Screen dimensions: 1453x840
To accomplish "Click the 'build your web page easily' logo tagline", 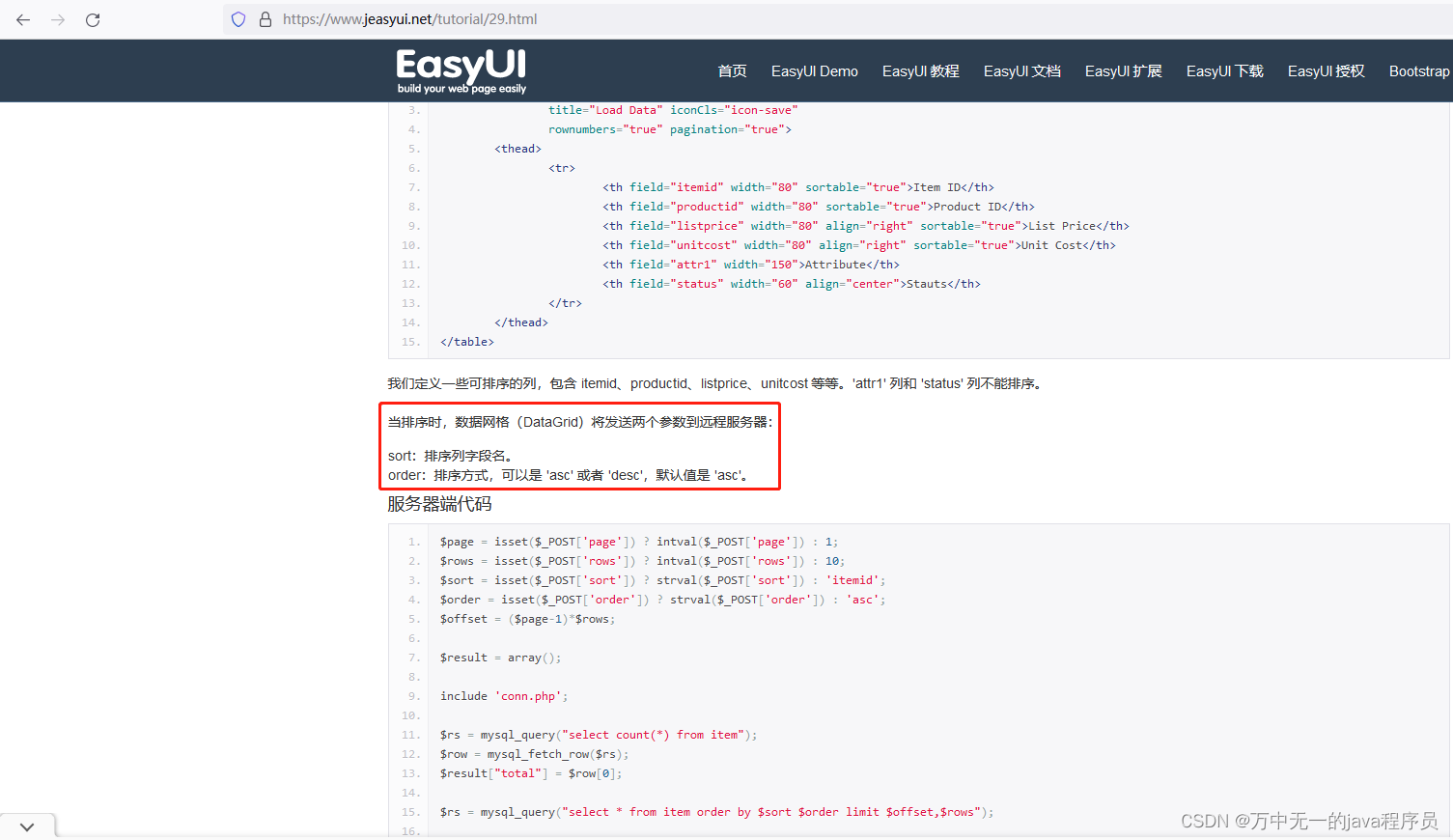I will [x=461, y=90].
